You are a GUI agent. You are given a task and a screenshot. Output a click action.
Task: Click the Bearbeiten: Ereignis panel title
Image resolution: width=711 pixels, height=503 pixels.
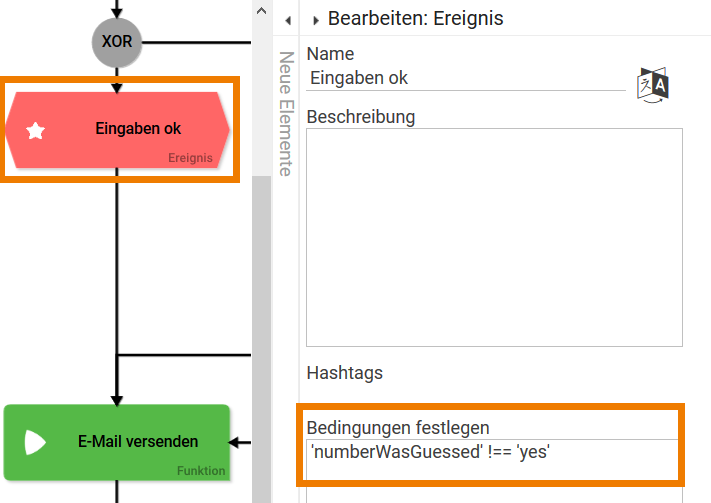tap(415, 18)
